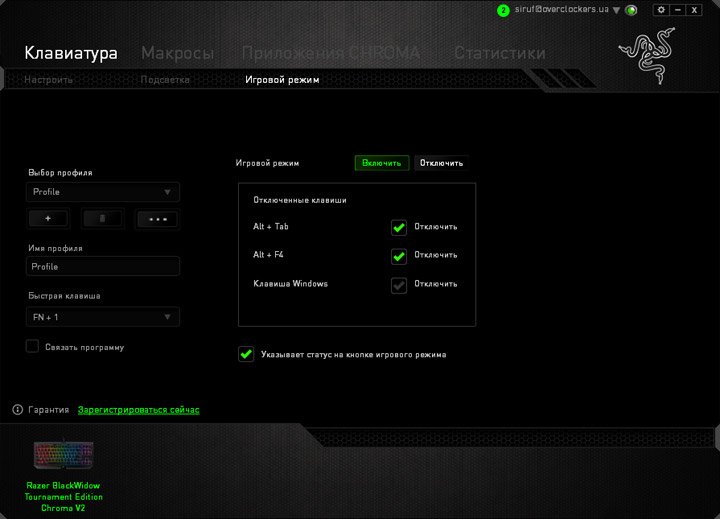Click the warranty info icon beside Гарантия
720x519 pixels.
(x=17, y=410)
